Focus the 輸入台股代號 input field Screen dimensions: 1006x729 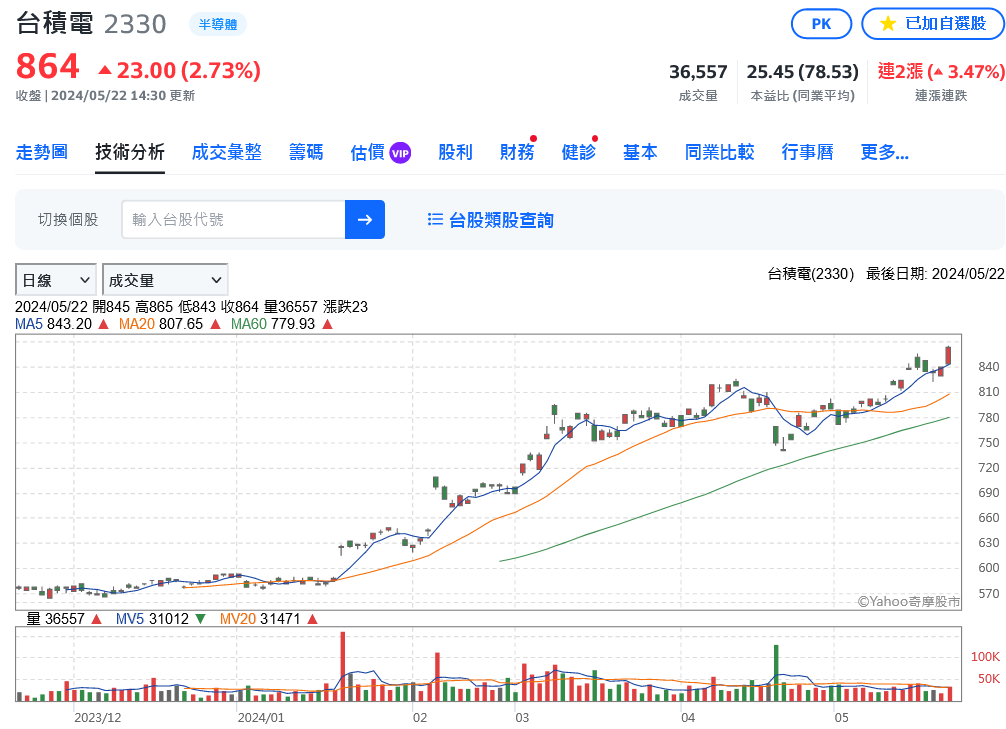tap(234, 219)
